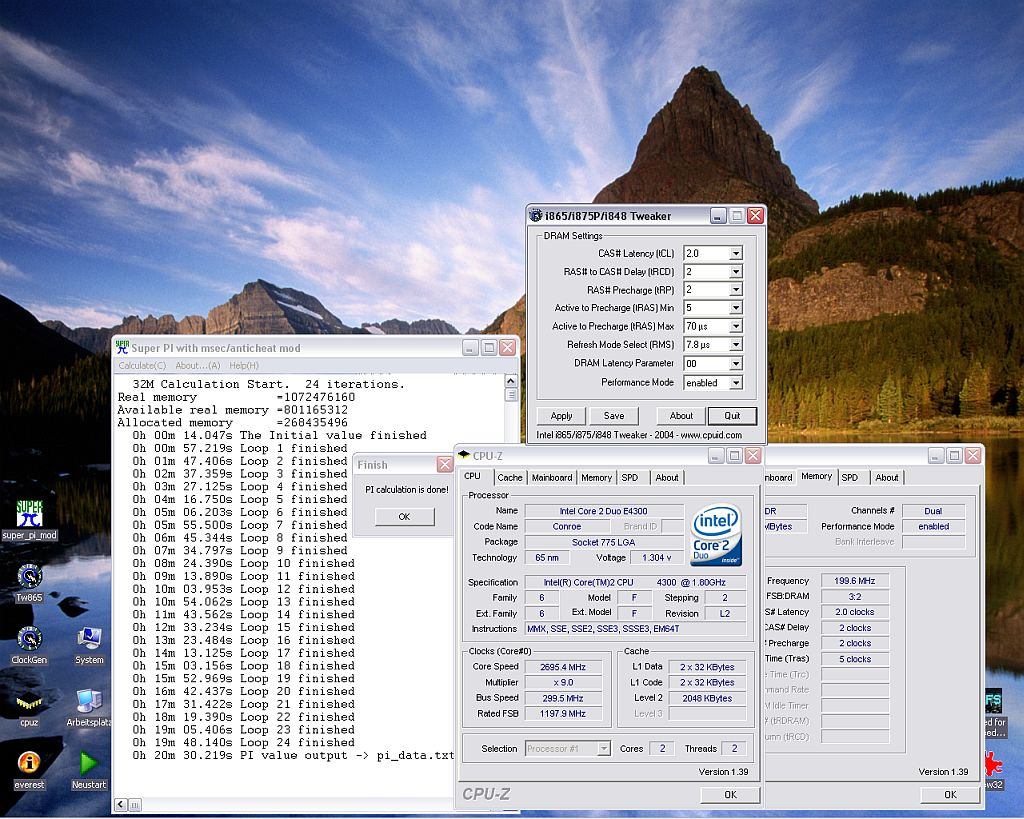Screen dimensions: 1024x819
Task: Click the Neustart desktop shortcut
Action: [x=89, y=770]
